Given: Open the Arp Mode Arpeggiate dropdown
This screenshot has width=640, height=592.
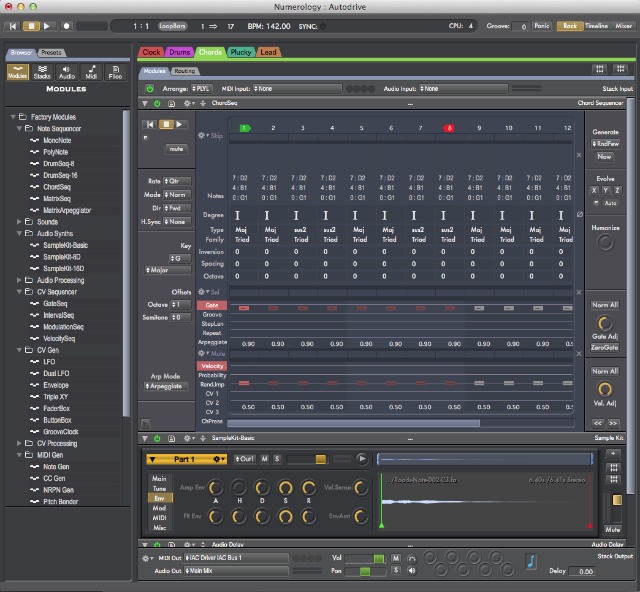Looking at the screenshot, I should (166, 386).
